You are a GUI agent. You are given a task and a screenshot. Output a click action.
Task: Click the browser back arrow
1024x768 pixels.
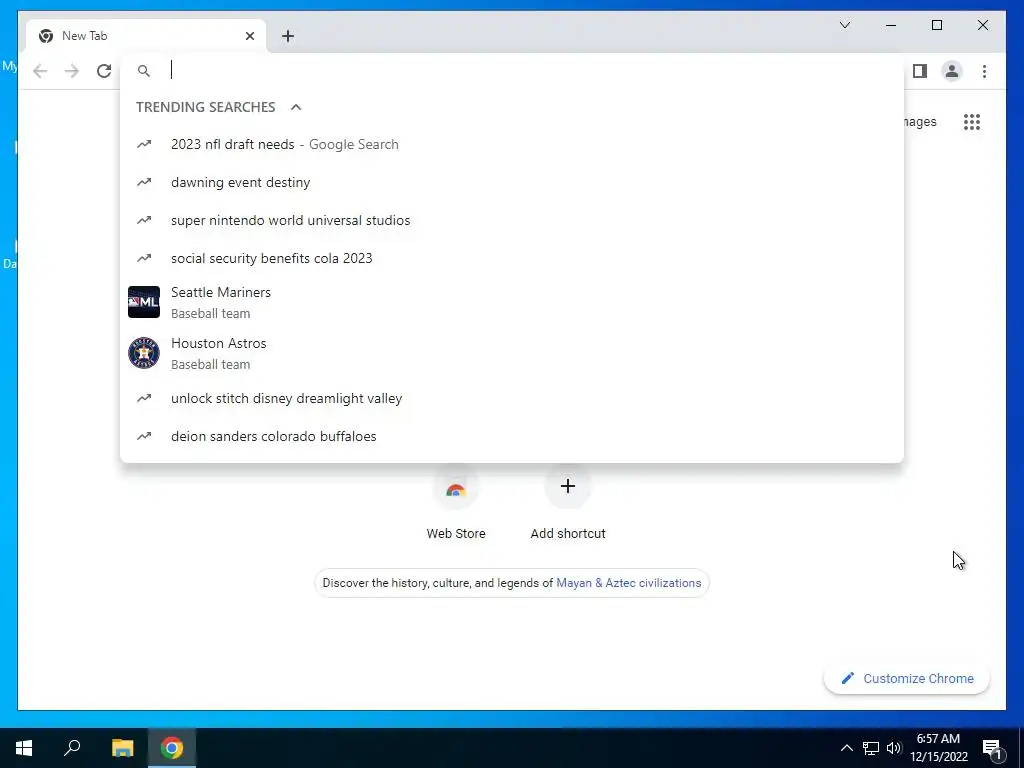click(x=40, y=71)
